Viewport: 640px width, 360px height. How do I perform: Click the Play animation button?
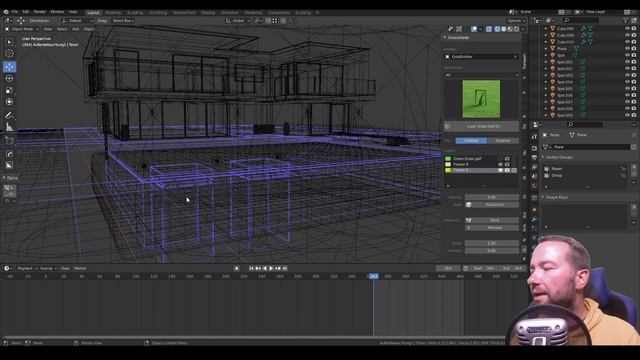pyautogui.click(x=271, y=268)
